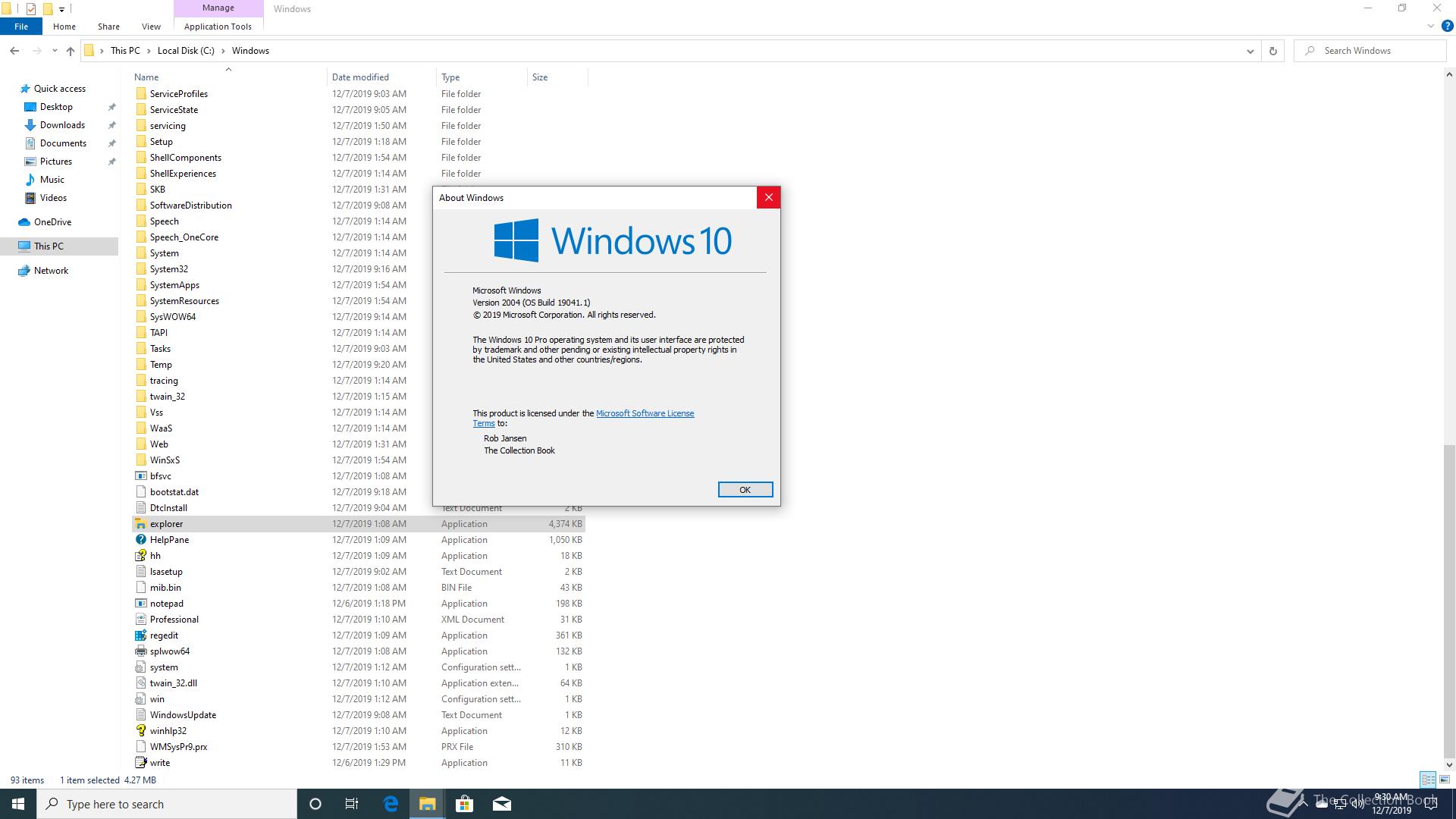Screen dimensions: 1456x819
Task: Click the regedit application icon
Action: point(140,635)
